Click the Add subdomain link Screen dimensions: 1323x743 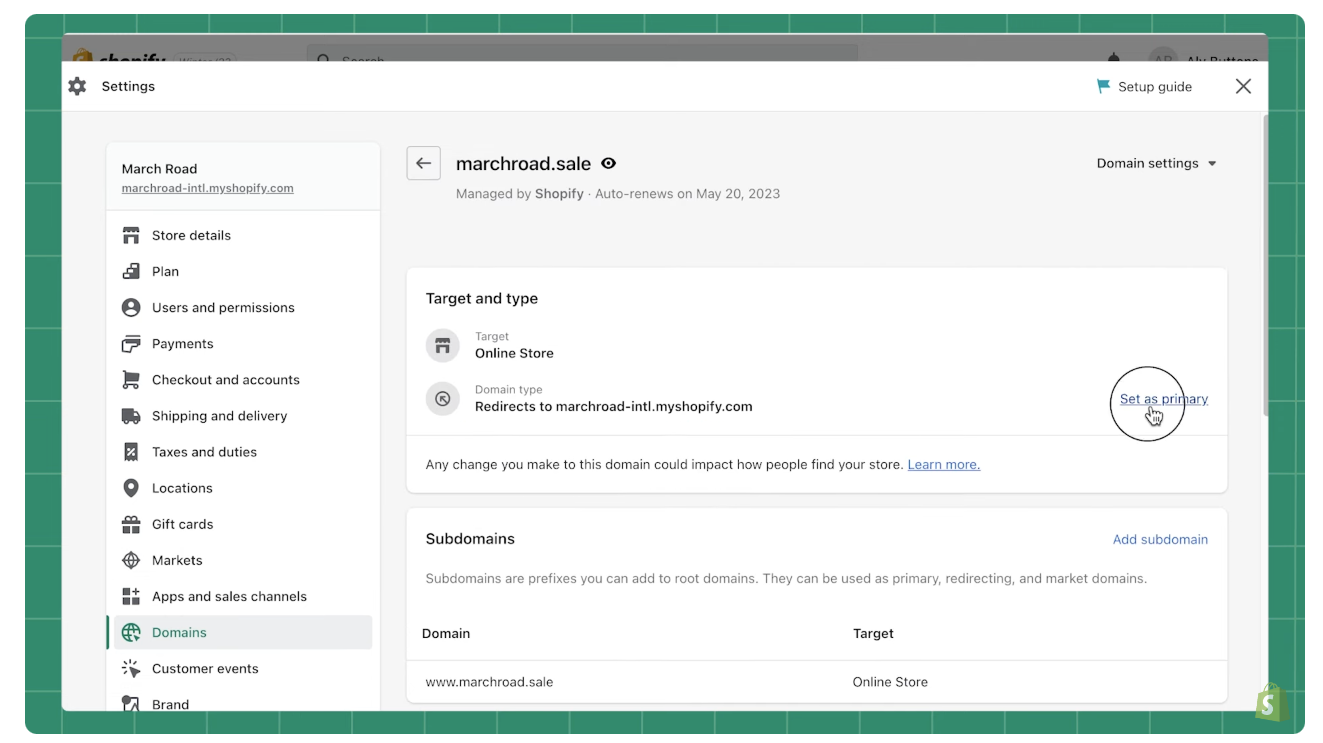pyautogui.click(x=1160, y=539)
